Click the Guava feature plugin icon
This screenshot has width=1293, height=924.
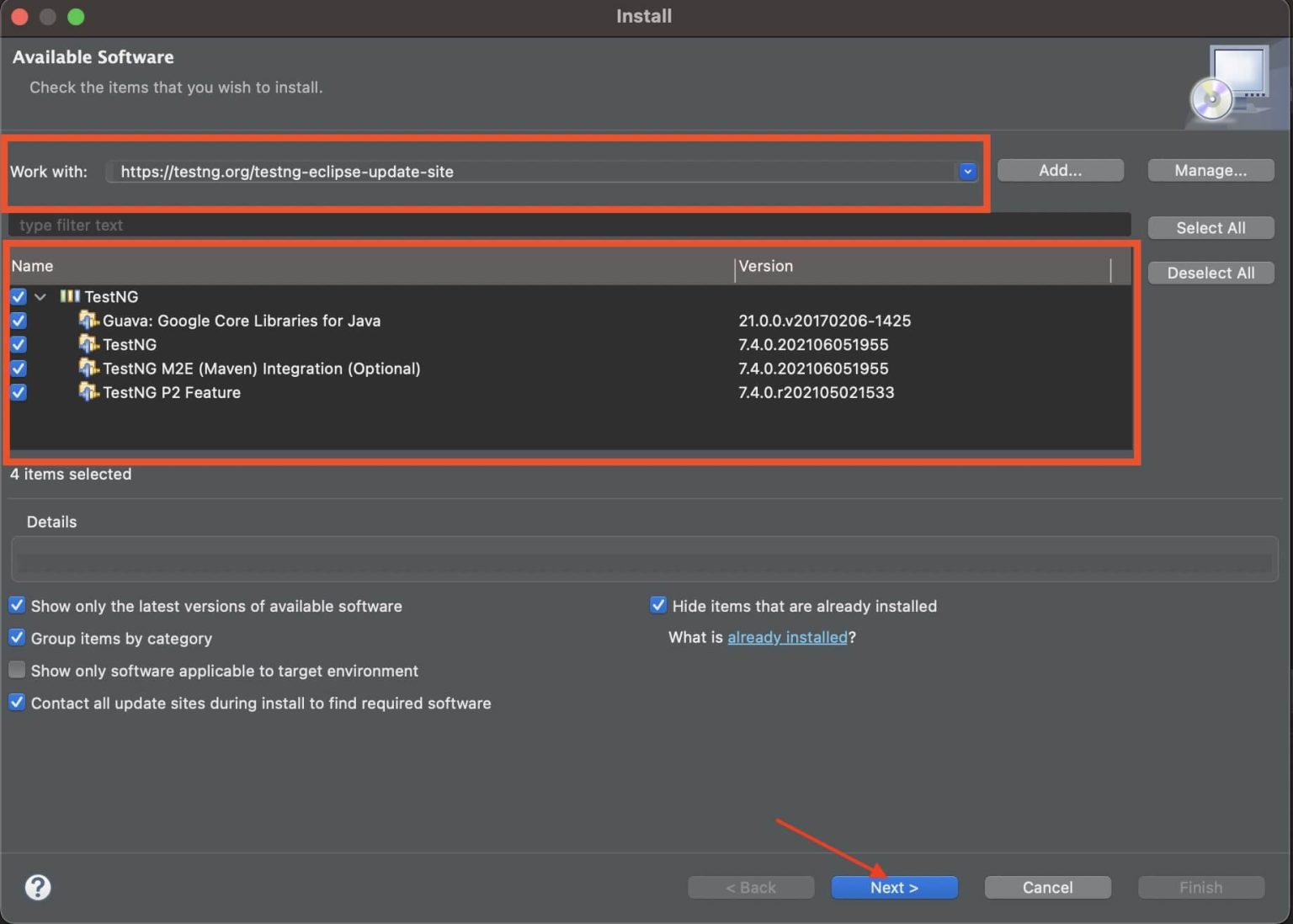point(88,321)
